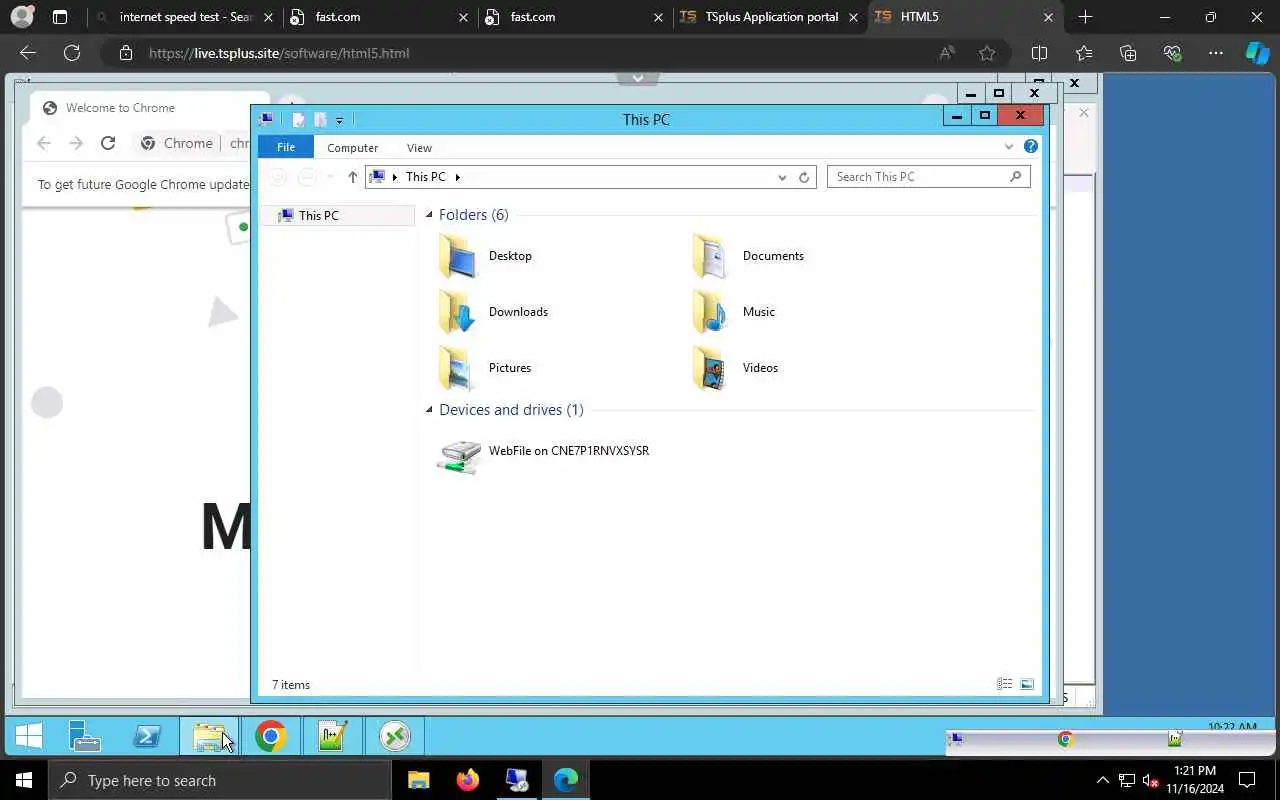Screen dimensions: 1280x800
Task: Switch to large icons view in status bar
Action: click(x=1027, y=684)
